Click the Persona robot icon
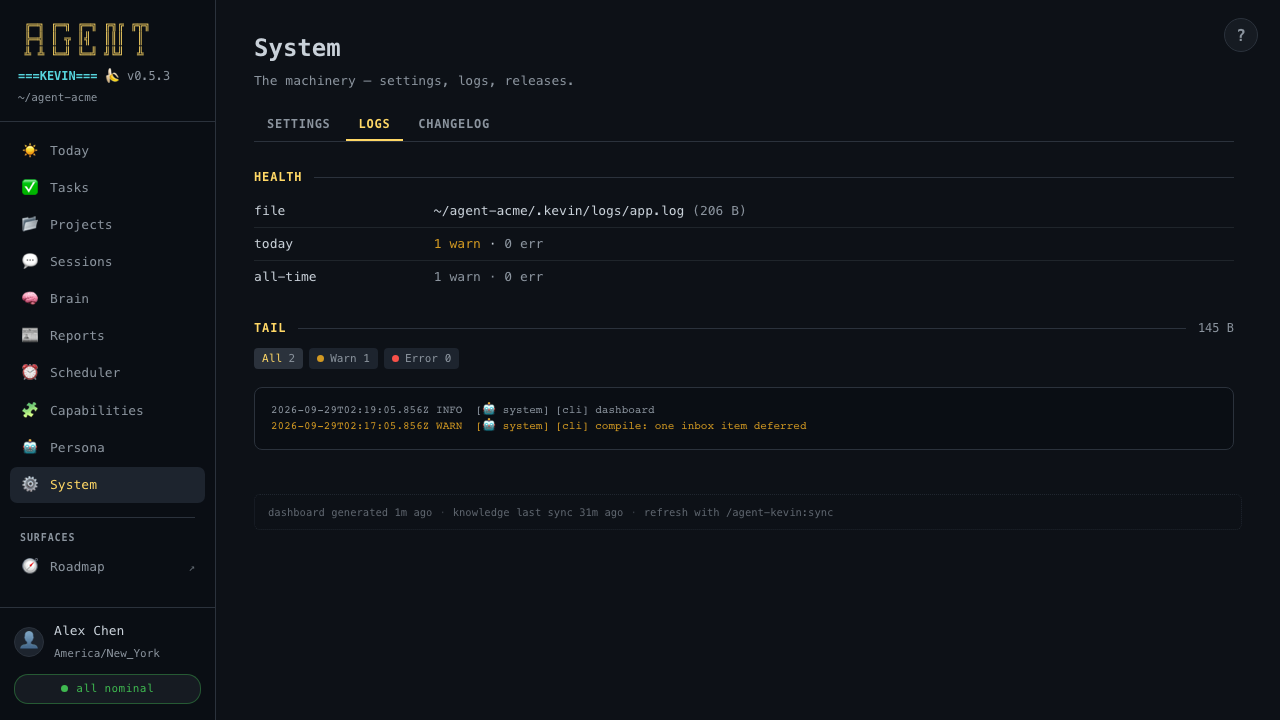 click(x=30, y=447)
